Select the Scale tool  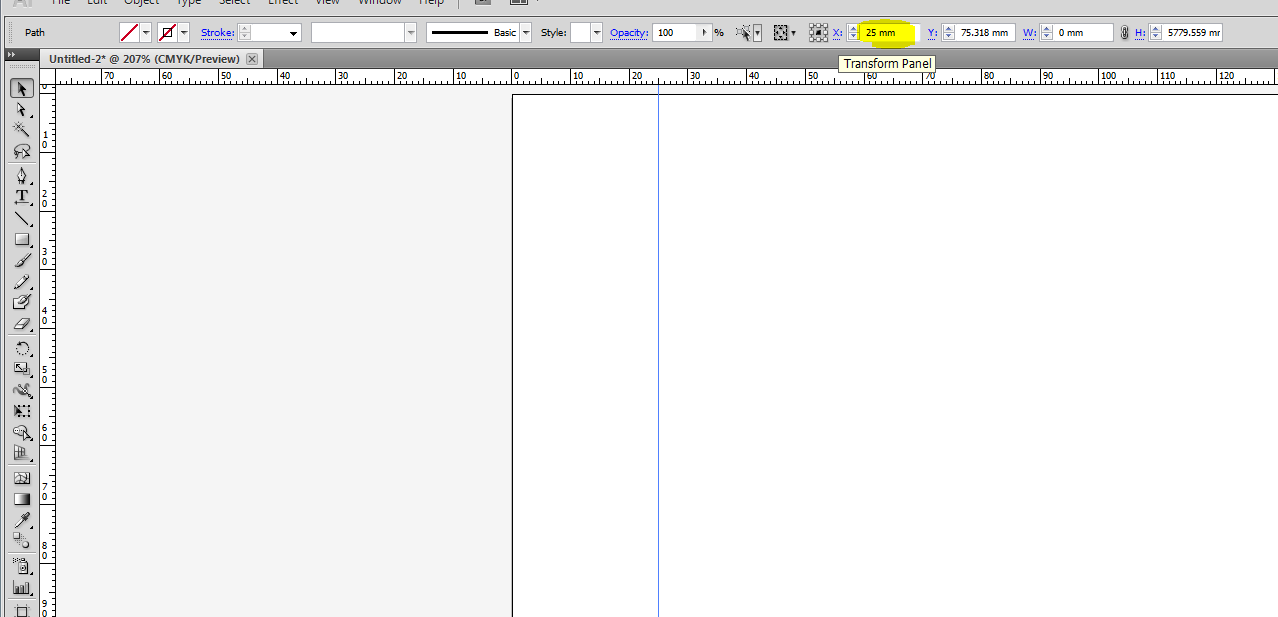[21, 369]
